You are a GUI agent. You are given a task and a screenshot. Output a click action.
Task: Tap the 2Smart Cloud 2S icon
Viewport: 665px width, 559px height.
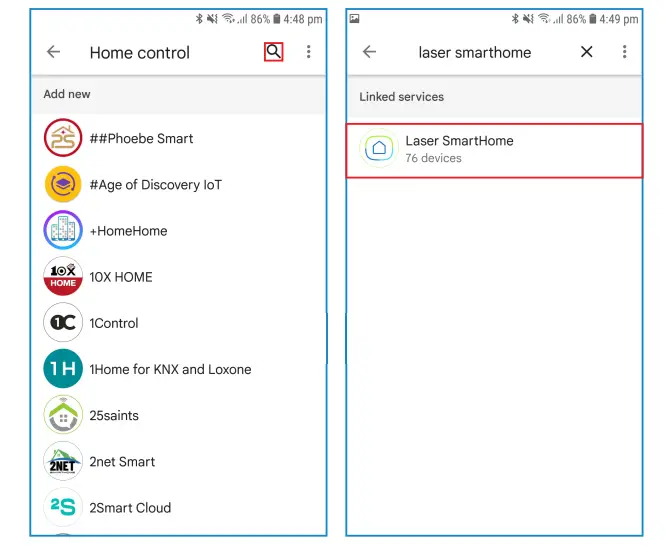(63, 507)
